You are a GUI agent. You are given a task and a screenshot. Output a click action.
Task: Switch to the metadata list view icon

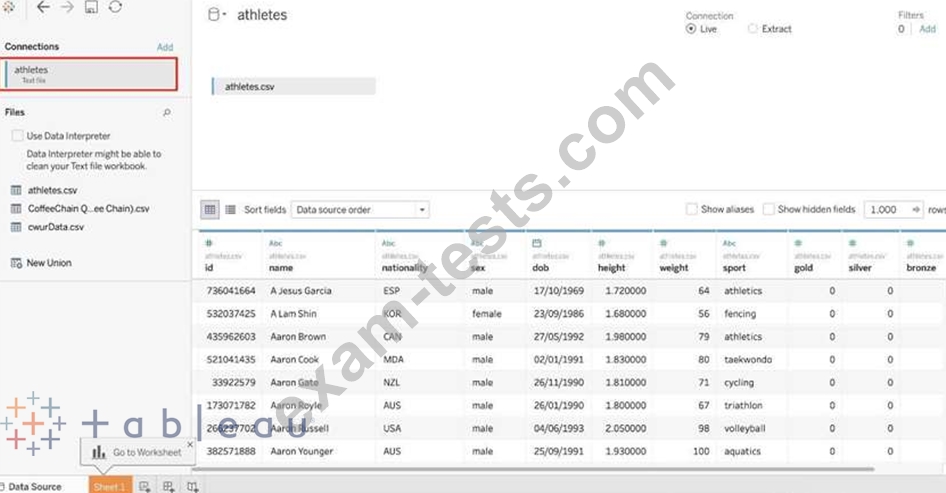(x=230, y=210)
